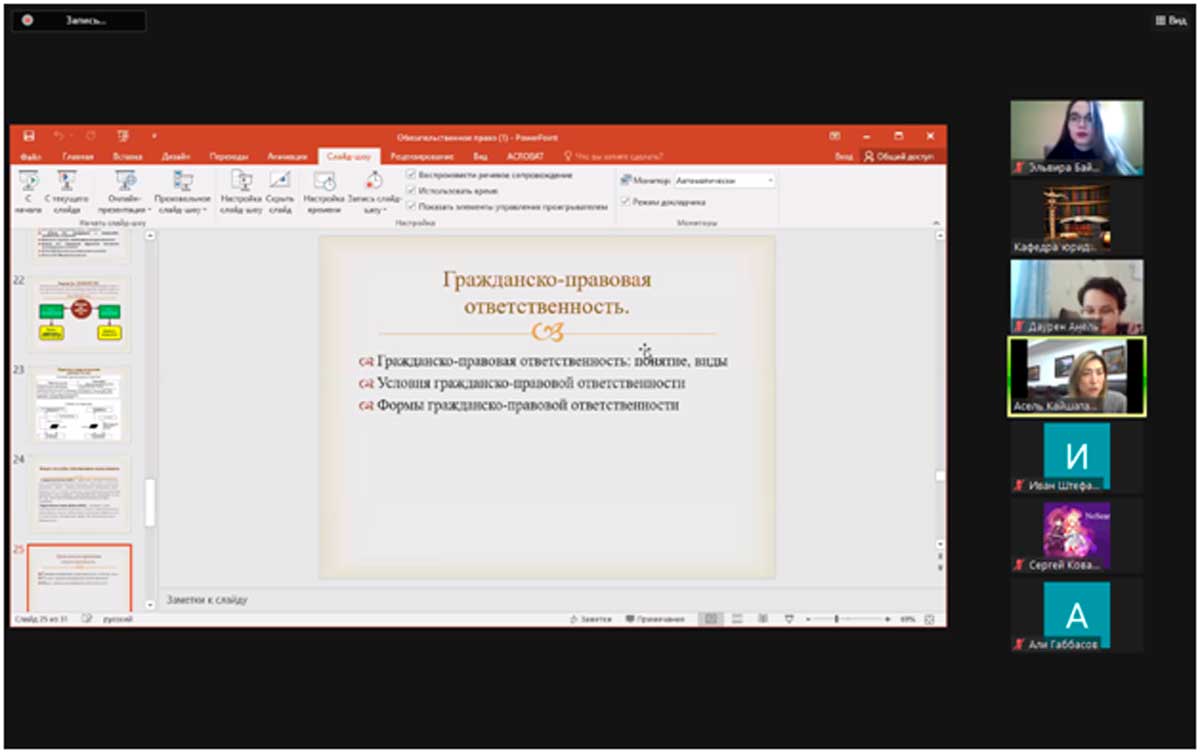Toggle play narrations checkbox

(x=411, y=175)
